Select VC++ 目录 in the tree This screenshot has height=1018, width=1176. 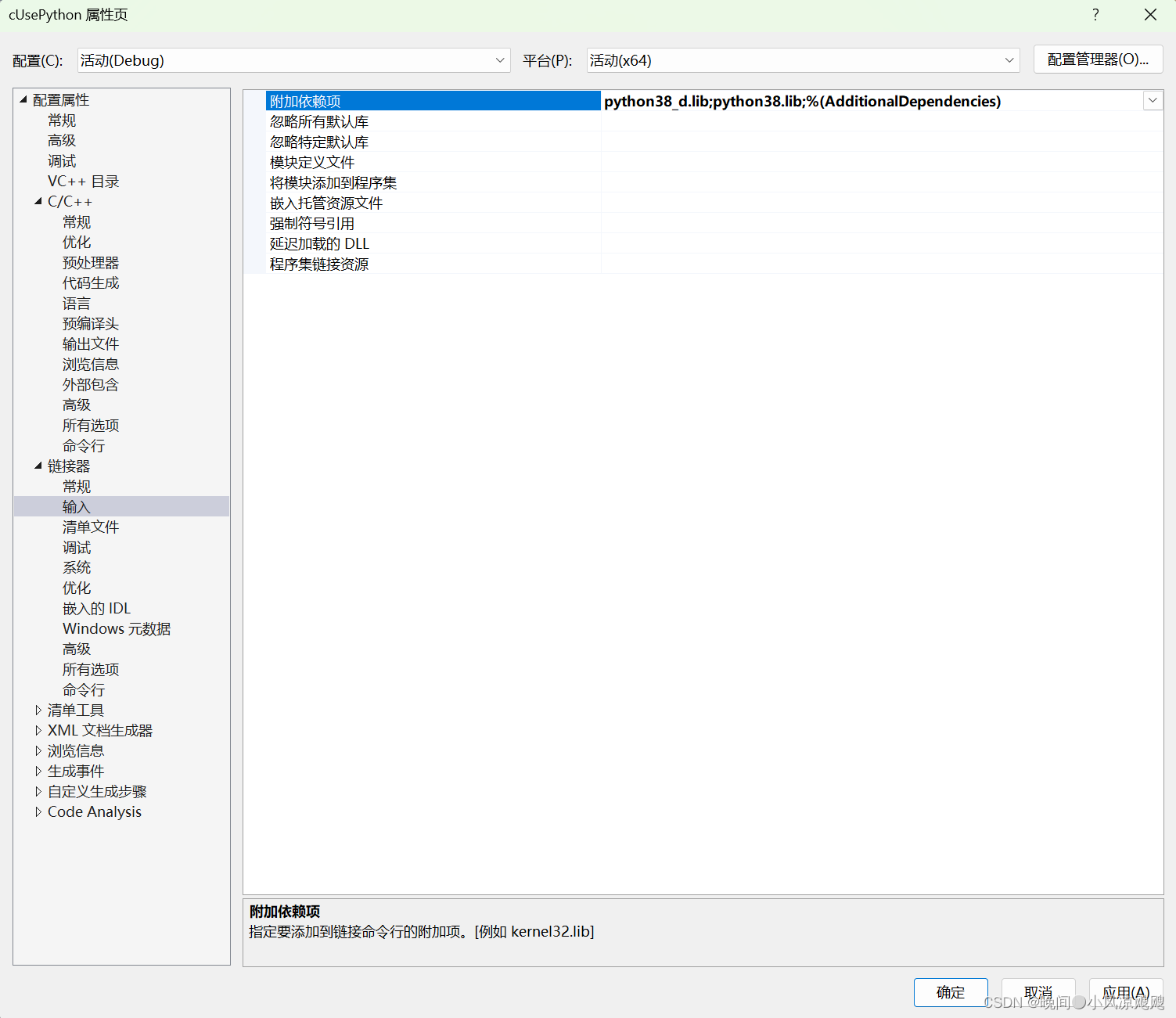click(x=83, y=181)
